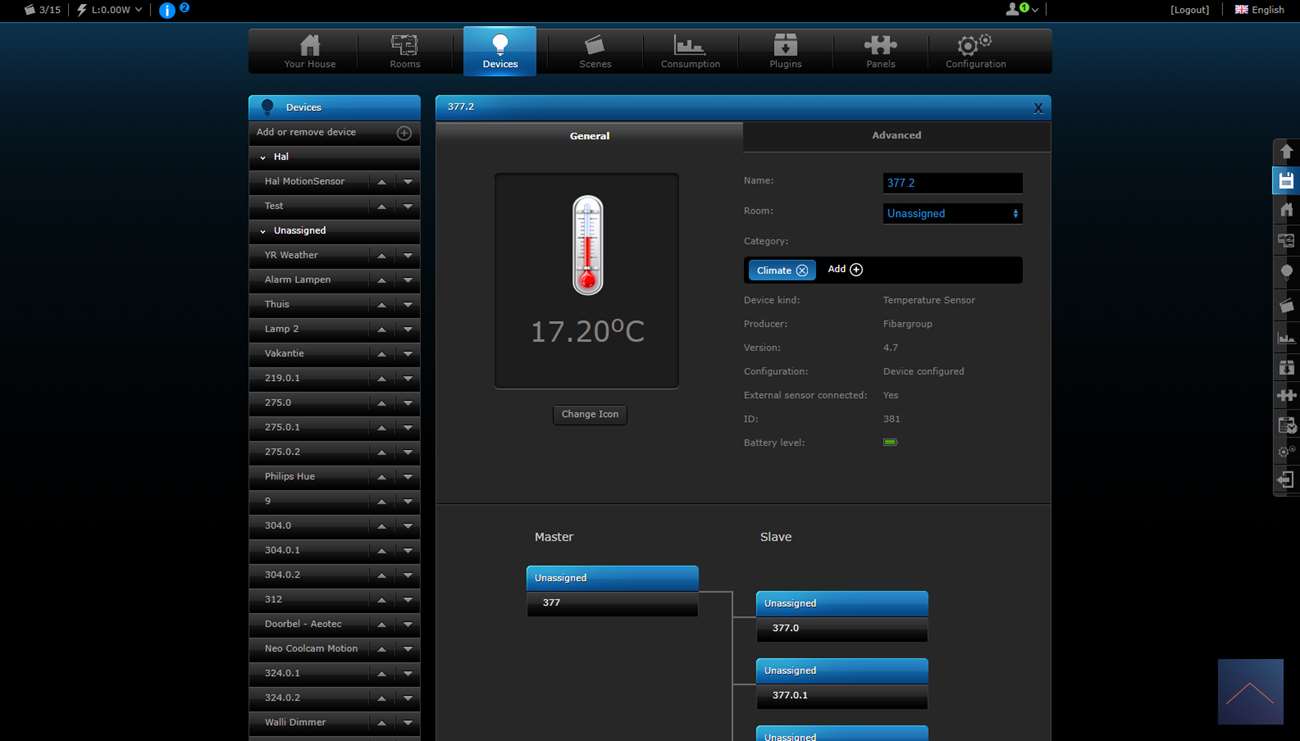Click the logout door icon in right sidebar
This screenshot has width=1300, height=741.
pyautogui.click(x=1286, y=481)
